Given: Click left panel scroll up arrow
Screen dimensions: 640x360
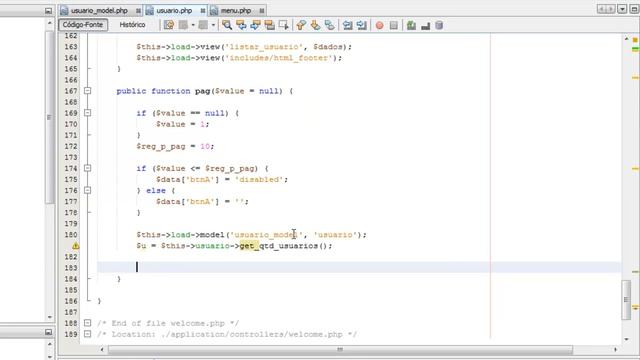Looking at the screenshot, I should click(x=50, y=23).
